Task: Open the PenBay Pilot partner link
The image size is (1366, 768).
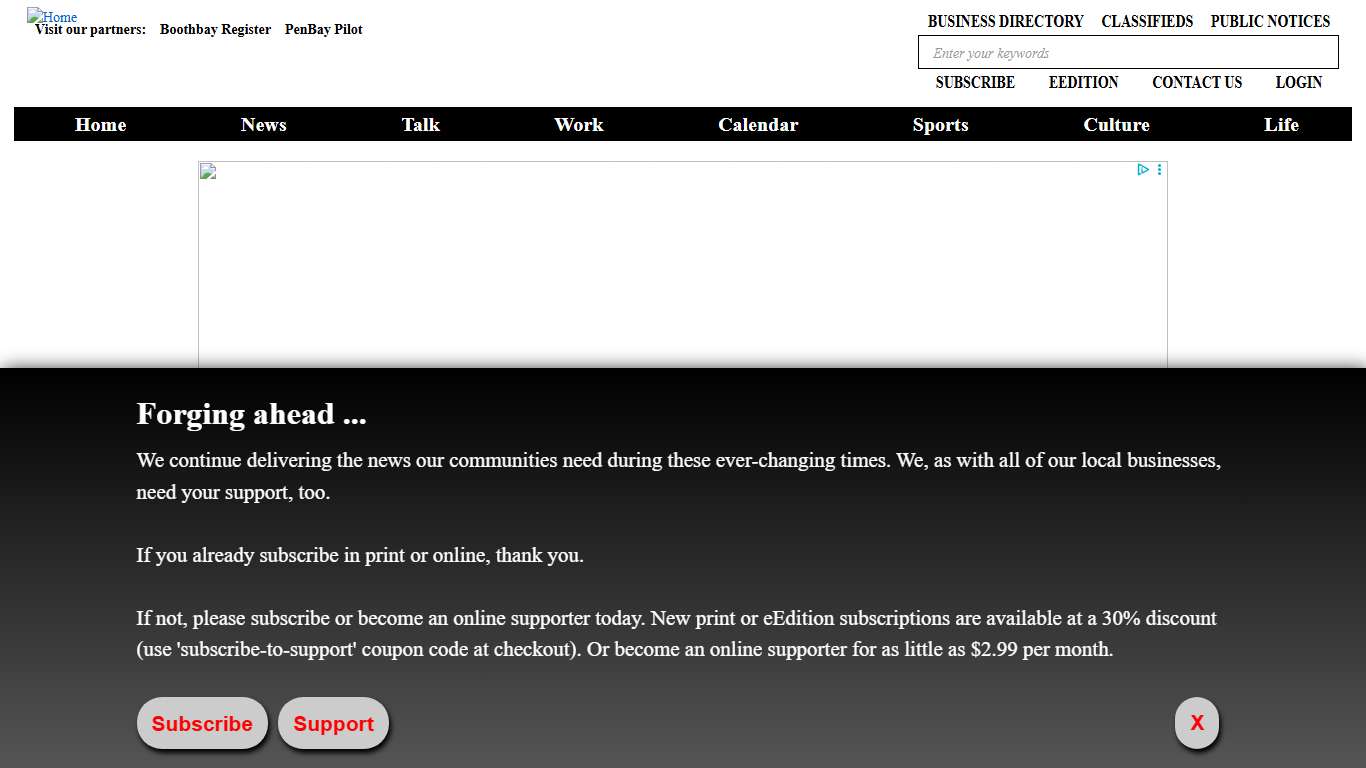Action: point(323,30)
